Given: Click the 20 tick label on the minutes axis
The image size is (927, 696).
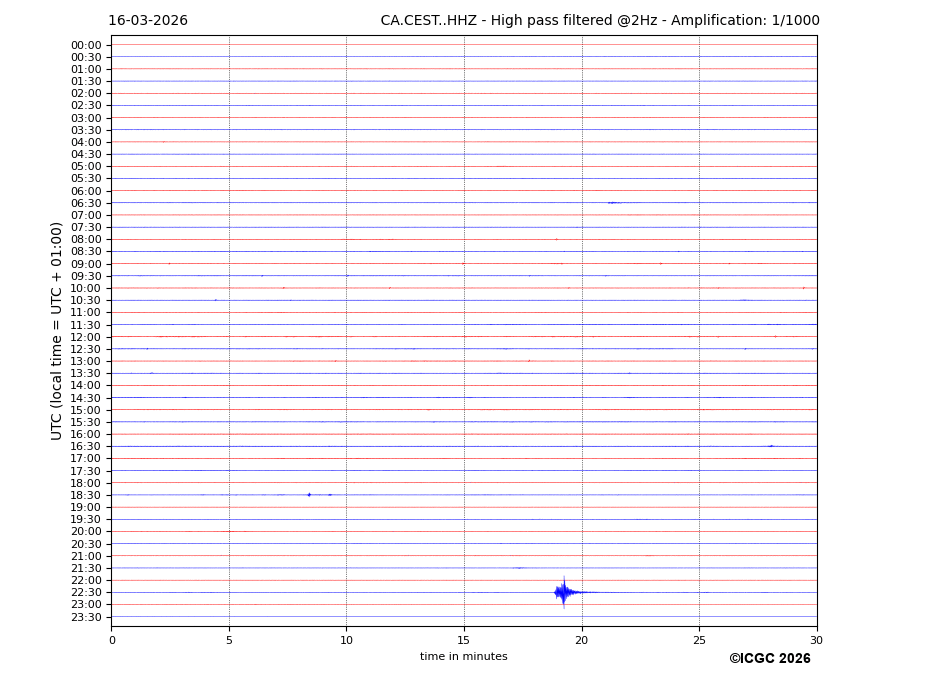Looking at the screenshot, I should click(582, 640).
